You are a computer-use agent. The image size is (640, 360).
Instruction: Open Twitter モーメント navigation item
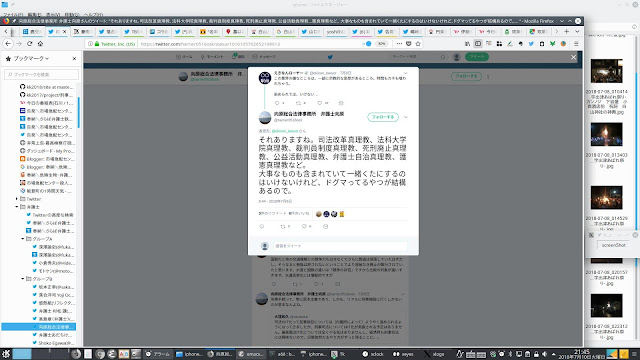click(x=212, y=57)
